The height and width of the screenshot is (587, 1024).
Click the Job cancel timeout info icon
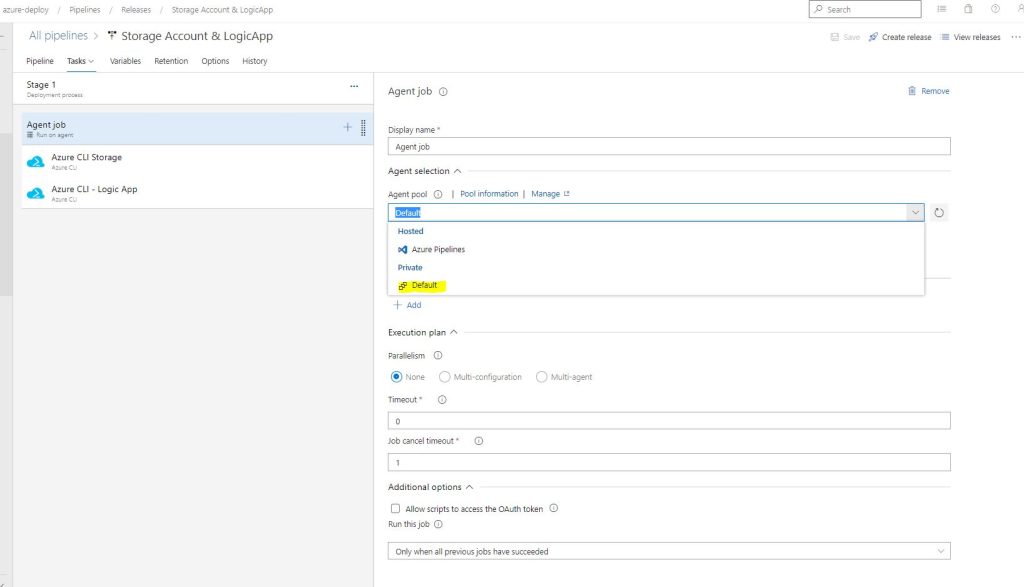(479, 441)
